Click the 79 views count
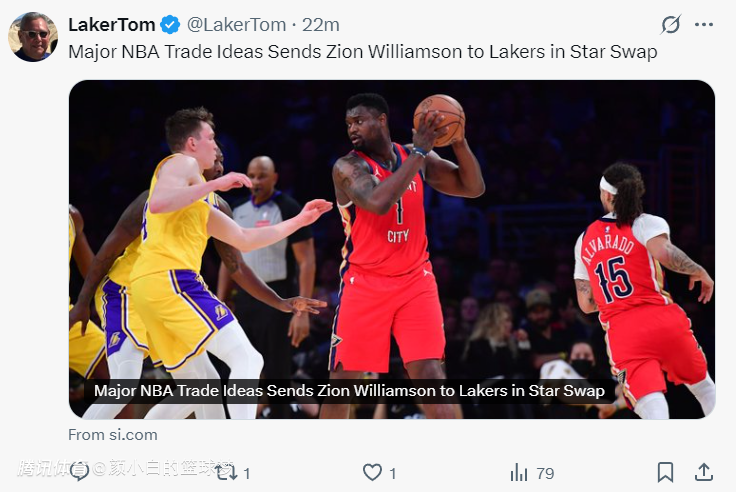736x492 pixels. [x=545, y=473]
